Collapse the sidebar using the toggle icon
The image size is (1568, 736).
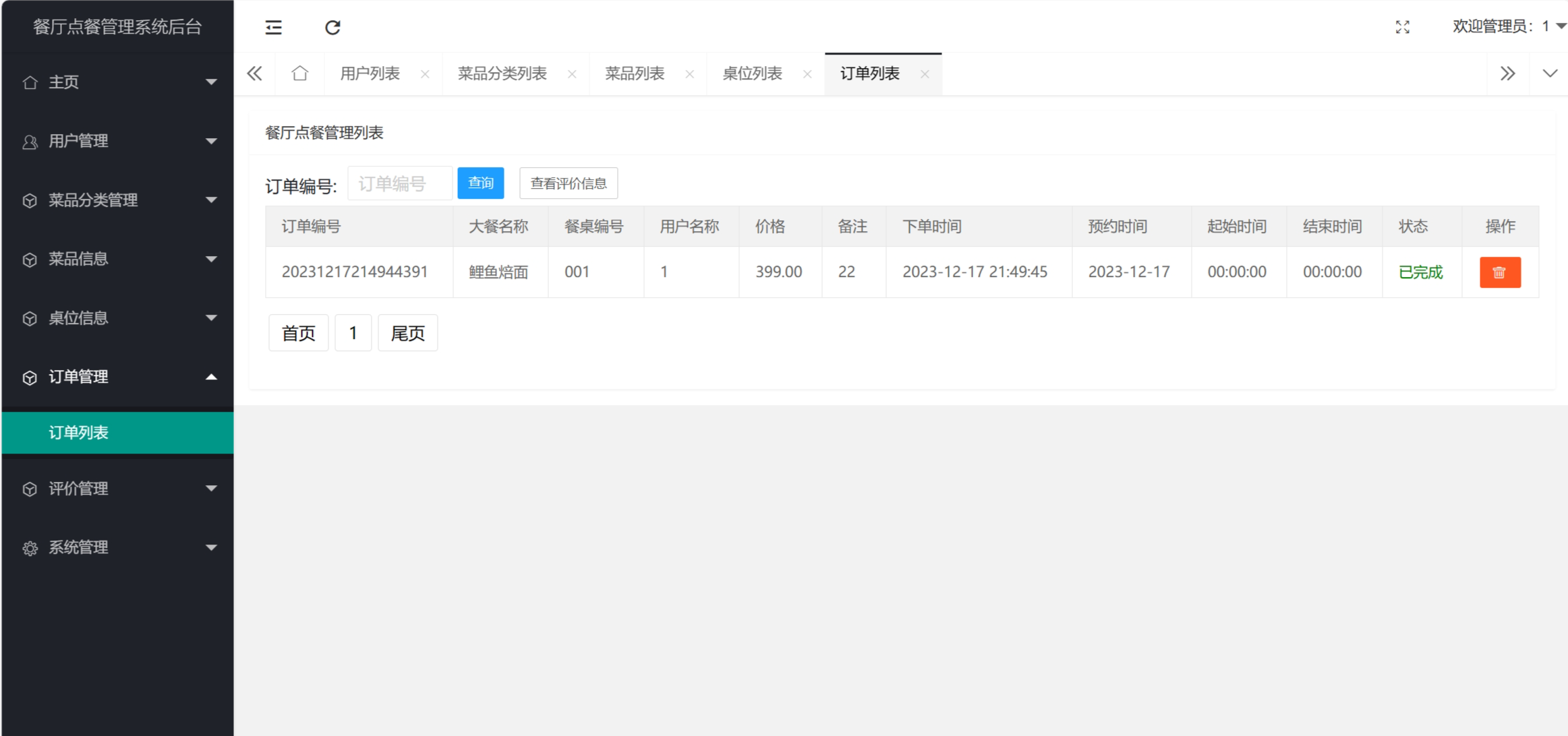pos(274,27)
